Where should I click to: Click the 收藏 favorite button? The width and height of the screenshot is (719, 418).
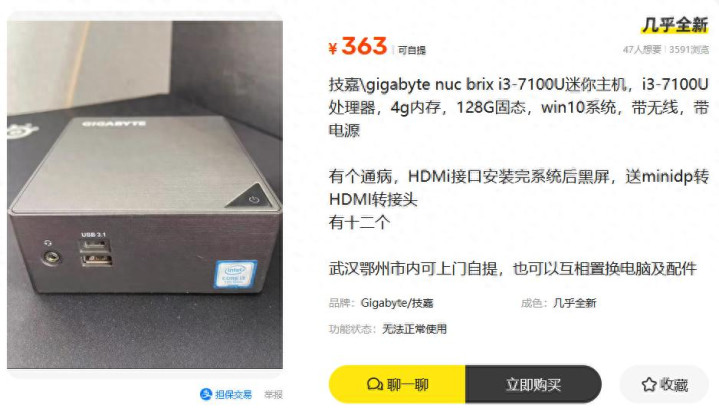664,385
